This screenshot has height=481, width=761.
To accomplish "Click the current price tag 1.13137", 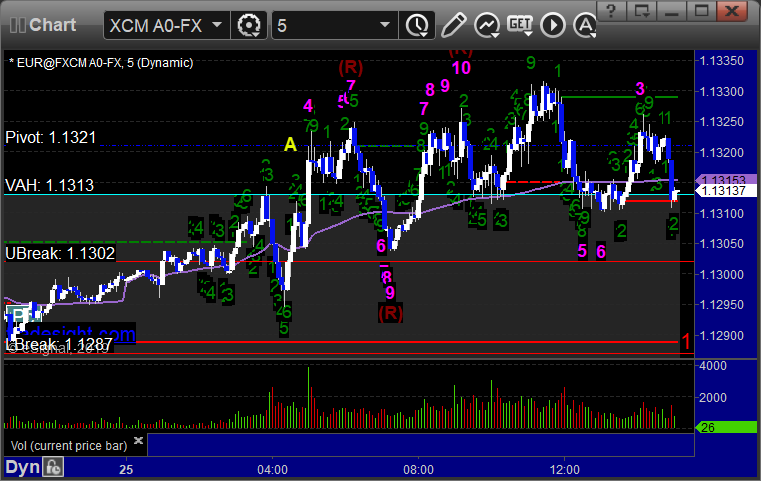I will [x=726, y=191].
